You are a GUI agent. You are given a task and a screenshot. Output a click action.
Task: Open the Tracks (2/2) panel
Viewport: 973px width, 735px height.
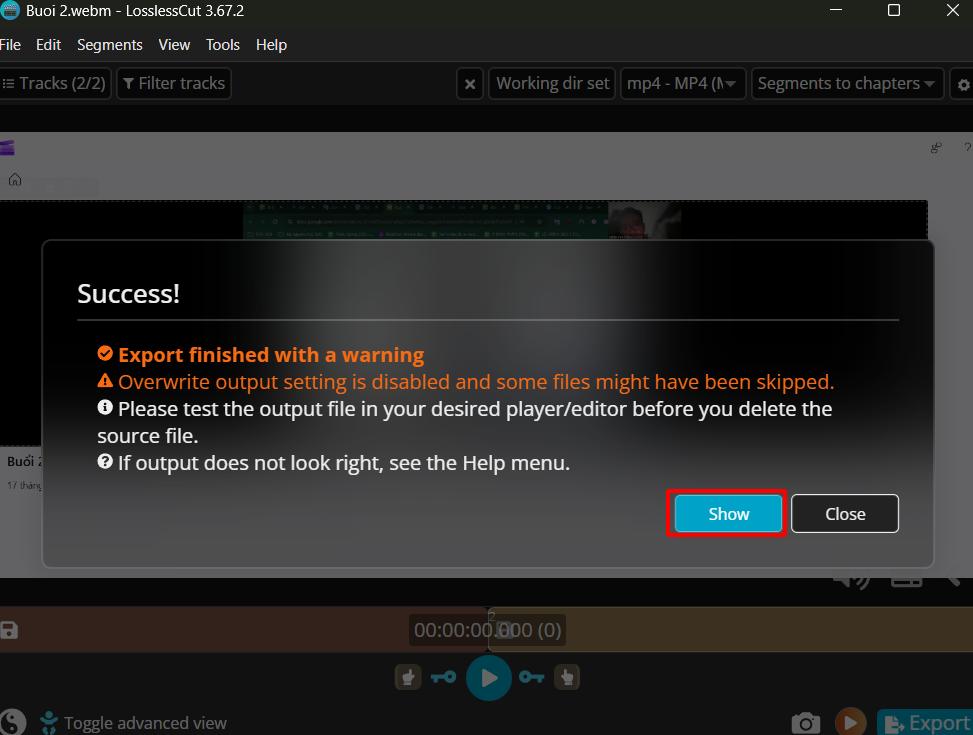coord(55,83)
